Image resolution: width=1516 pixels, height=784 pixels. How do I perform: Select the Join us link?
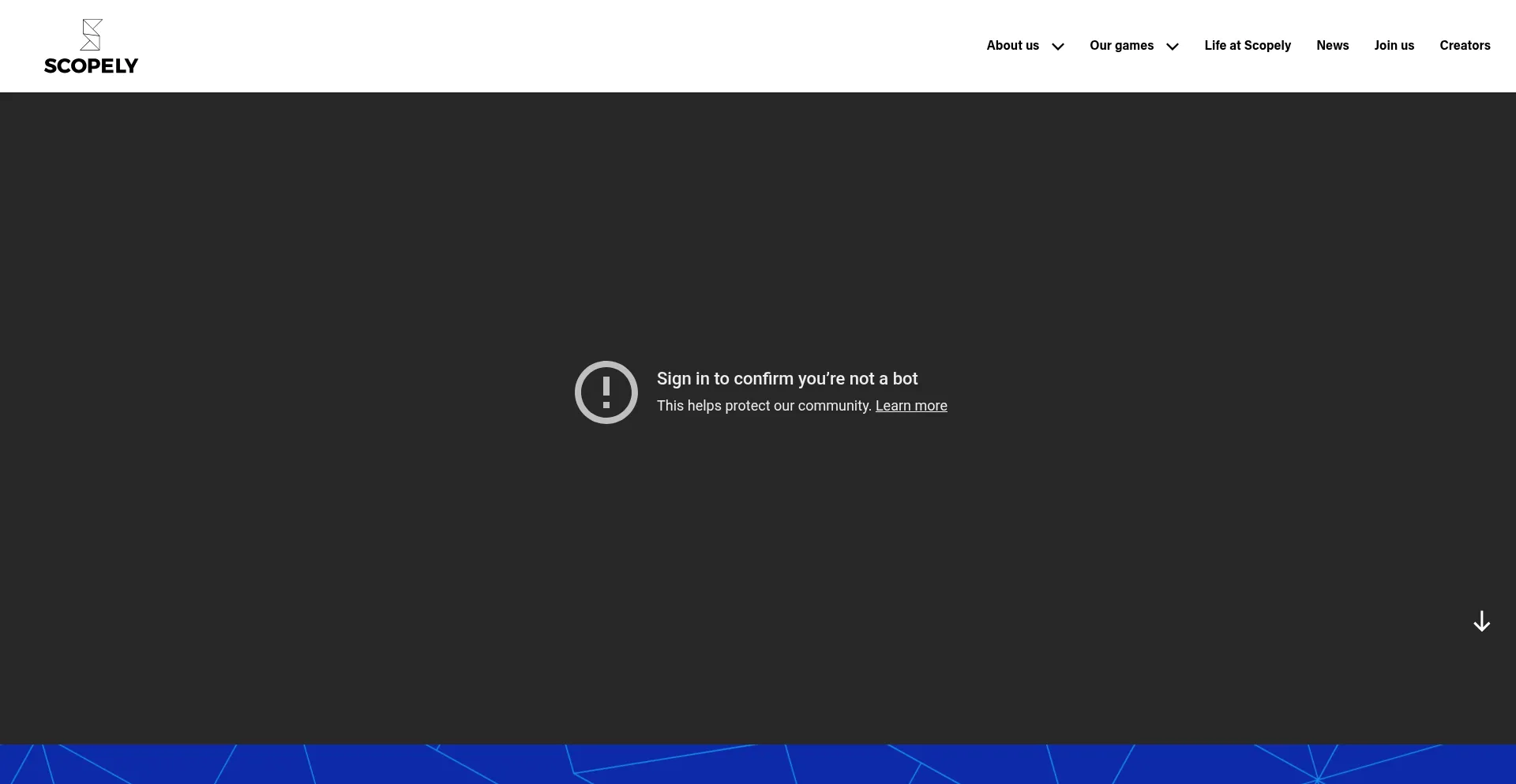click(x=1394, y=46)
